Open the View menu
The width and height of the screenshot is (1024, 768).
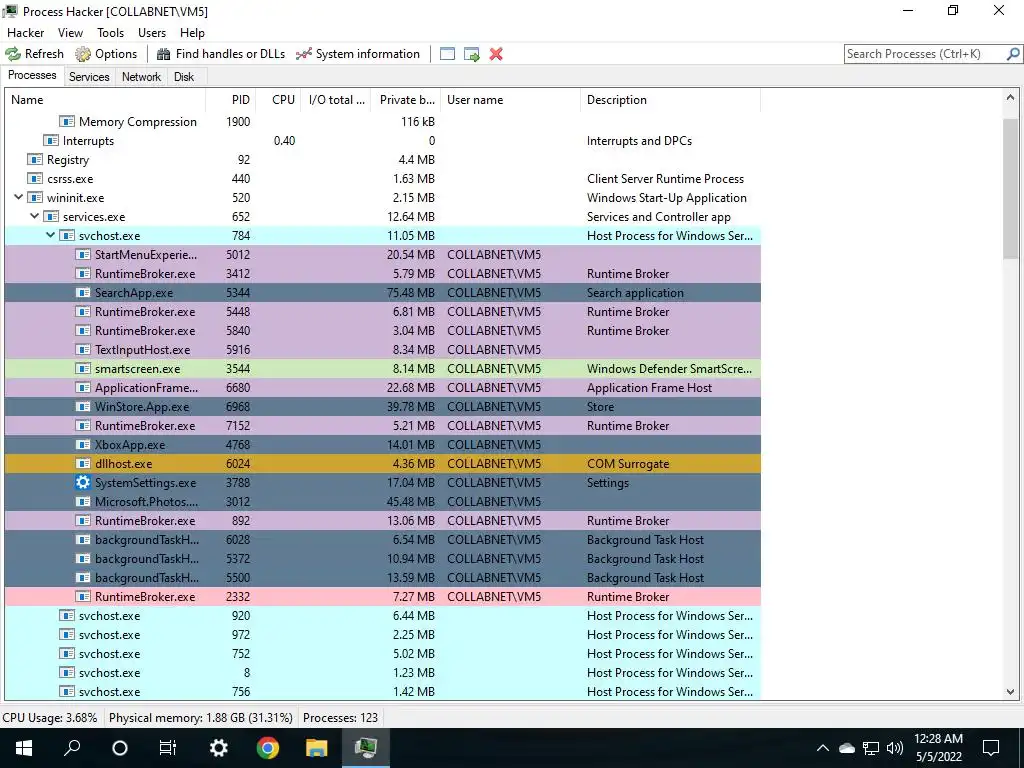pos(71,33)
